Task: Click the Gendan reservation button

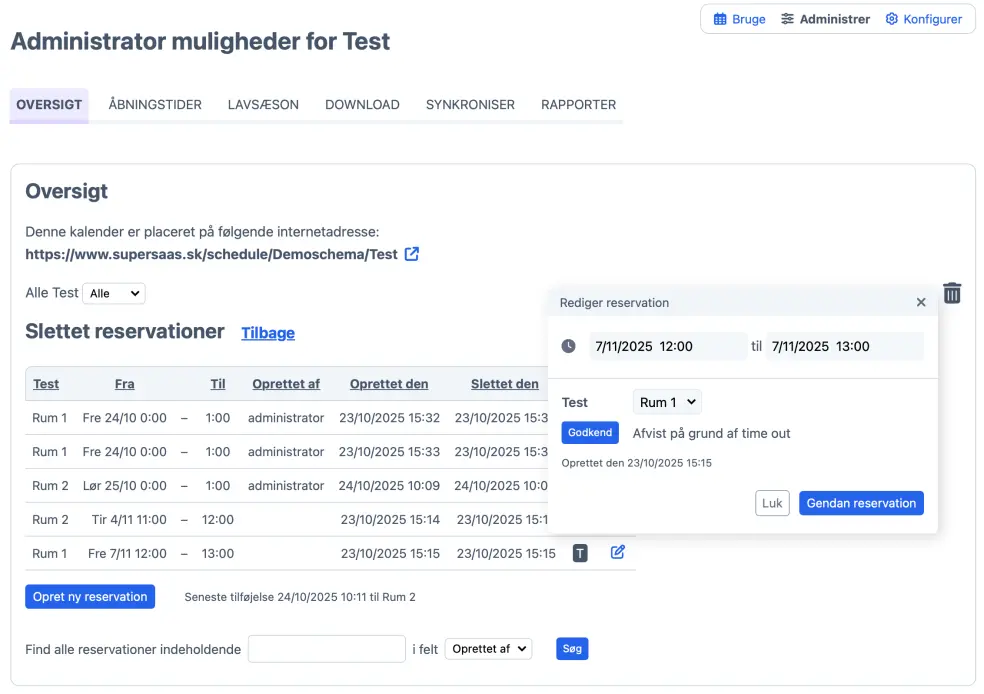Action: click(x=860, y=503)
